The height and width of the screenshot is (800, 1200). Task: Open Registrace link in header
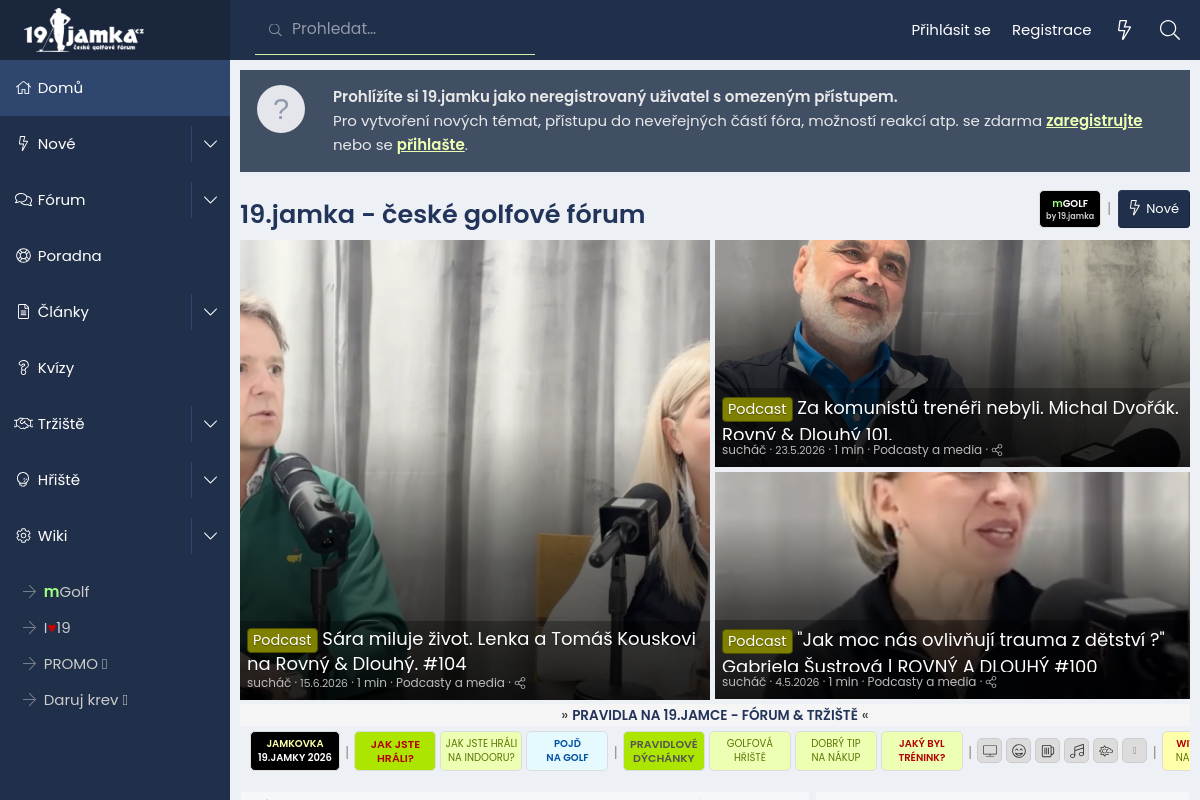pyautogui.click(x=1051, y=30)
